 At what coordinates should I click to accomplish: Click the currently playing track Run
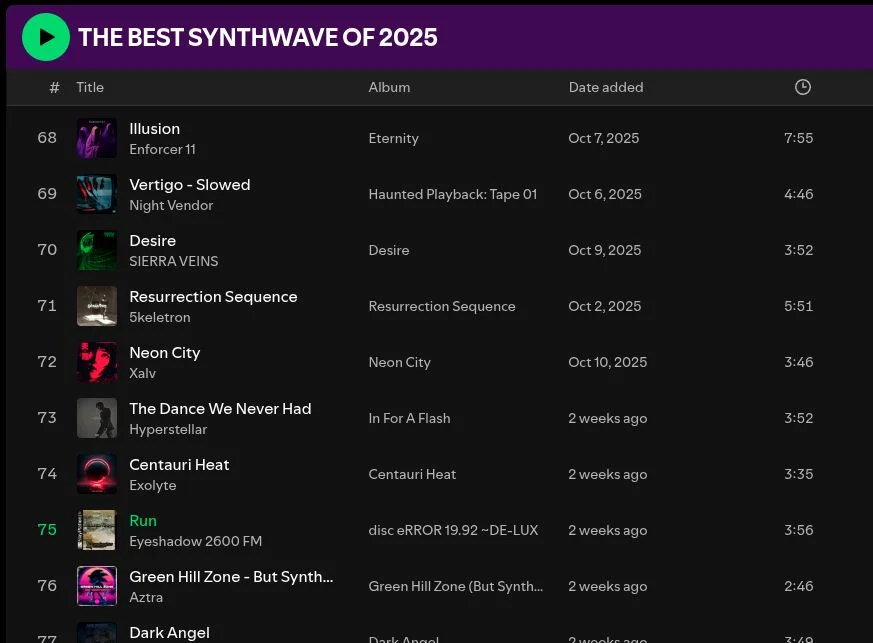click(x=143, y=521)
